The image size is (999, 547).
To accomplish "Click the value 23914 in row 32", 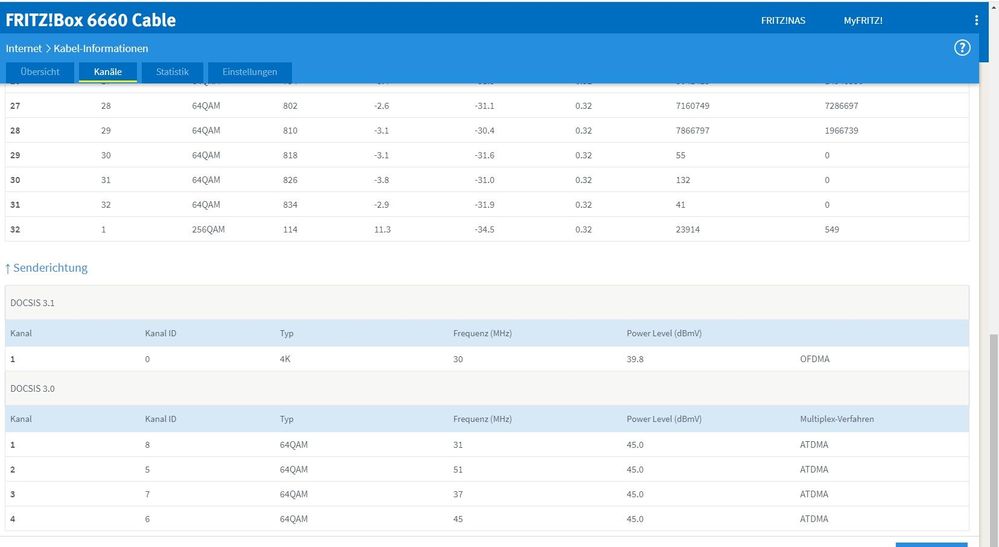I will click(688, 229).
